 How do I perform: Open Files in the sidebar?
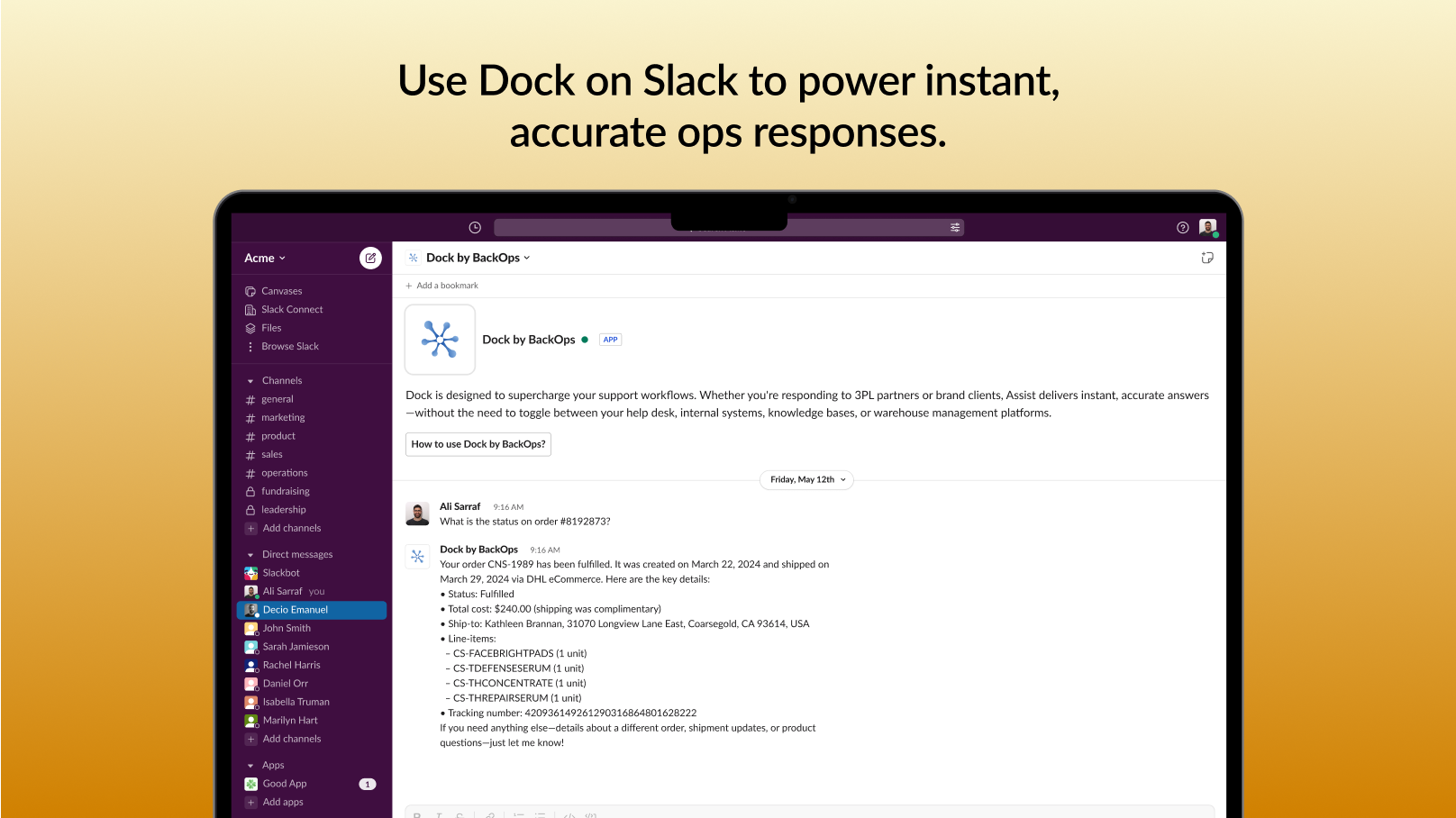tap(271, 328)
